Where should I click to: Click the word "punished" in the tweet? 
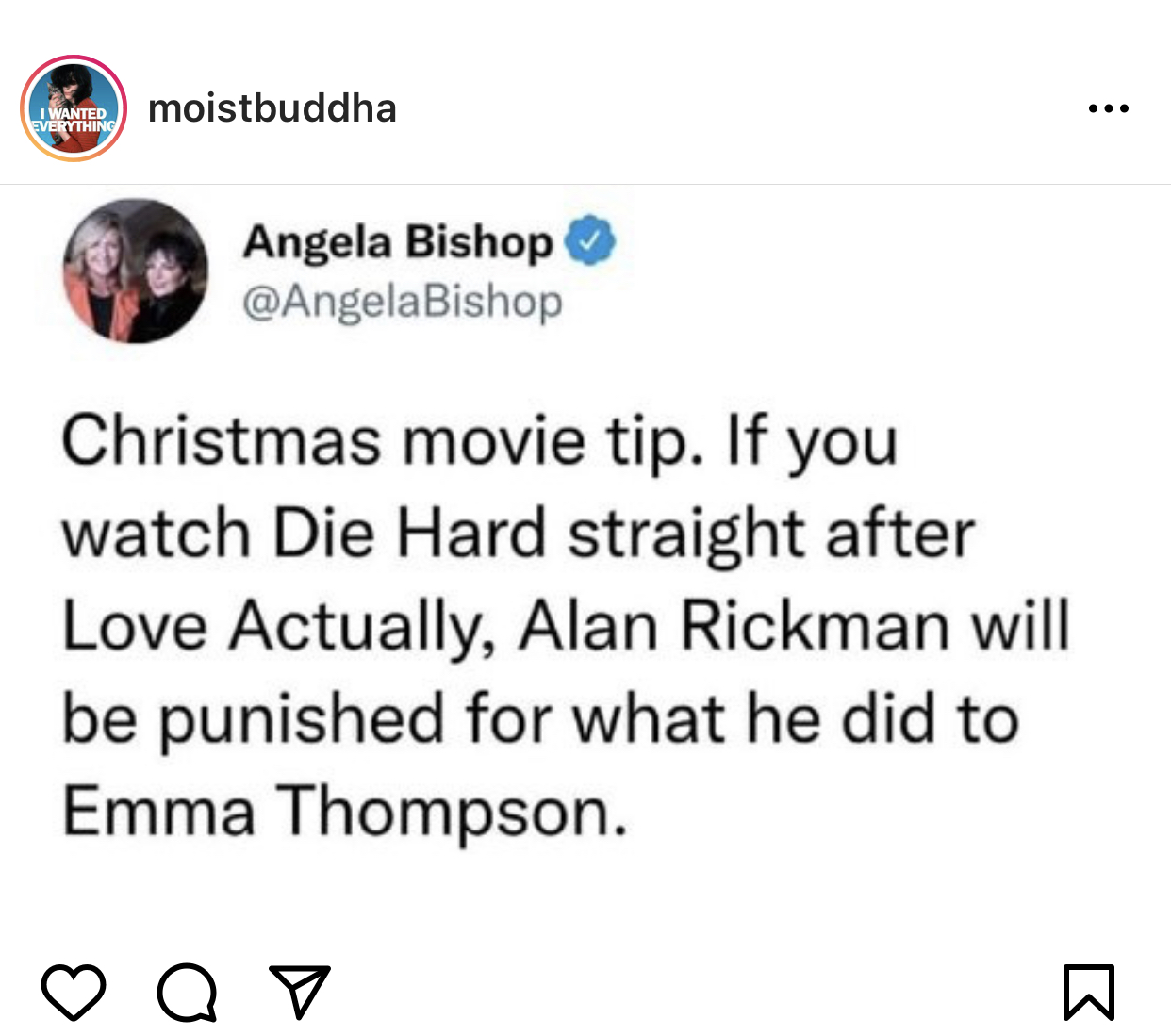pos(300,719)
